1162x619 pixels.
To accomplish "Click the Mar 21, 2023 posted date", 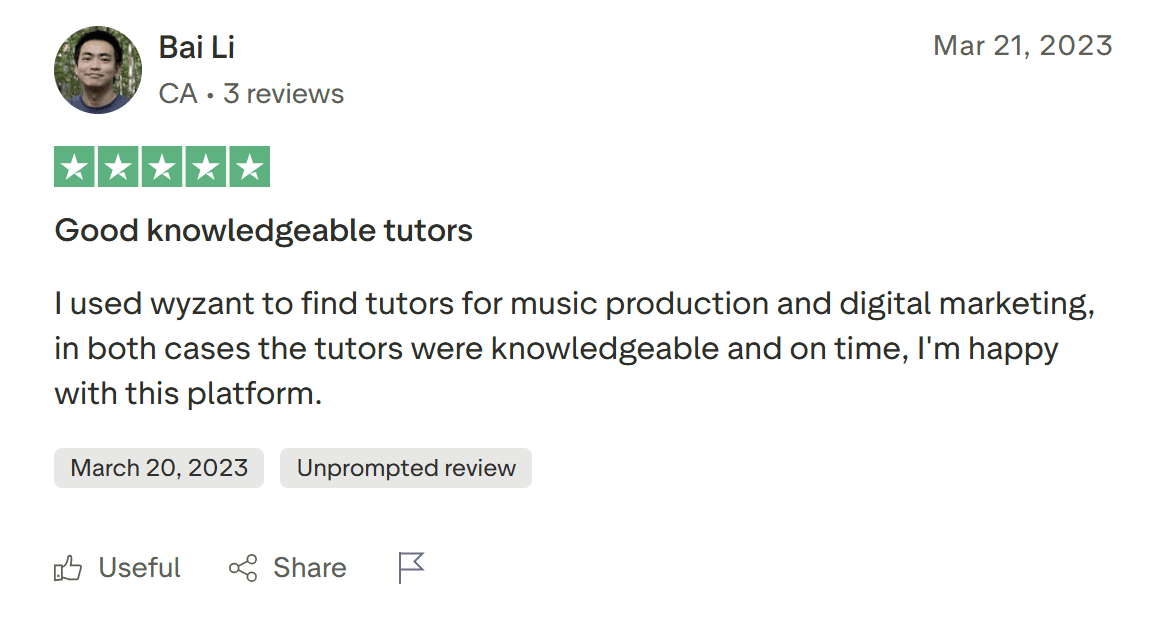I will (x=1022, y=46).
